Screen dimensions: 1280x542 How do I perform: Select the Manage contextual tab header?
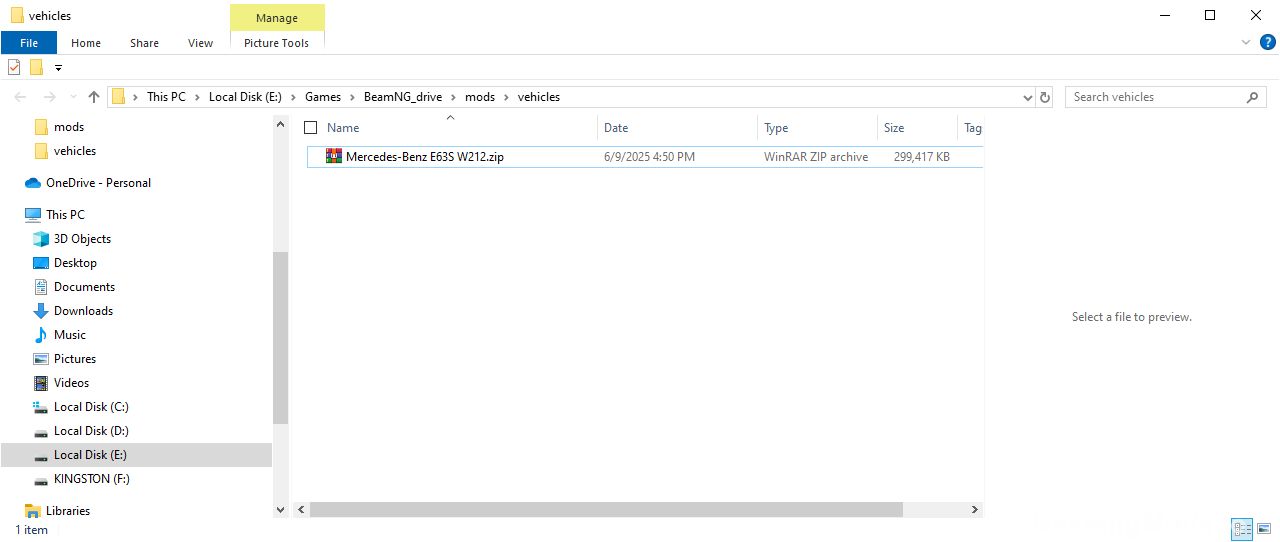coord(277,18)
